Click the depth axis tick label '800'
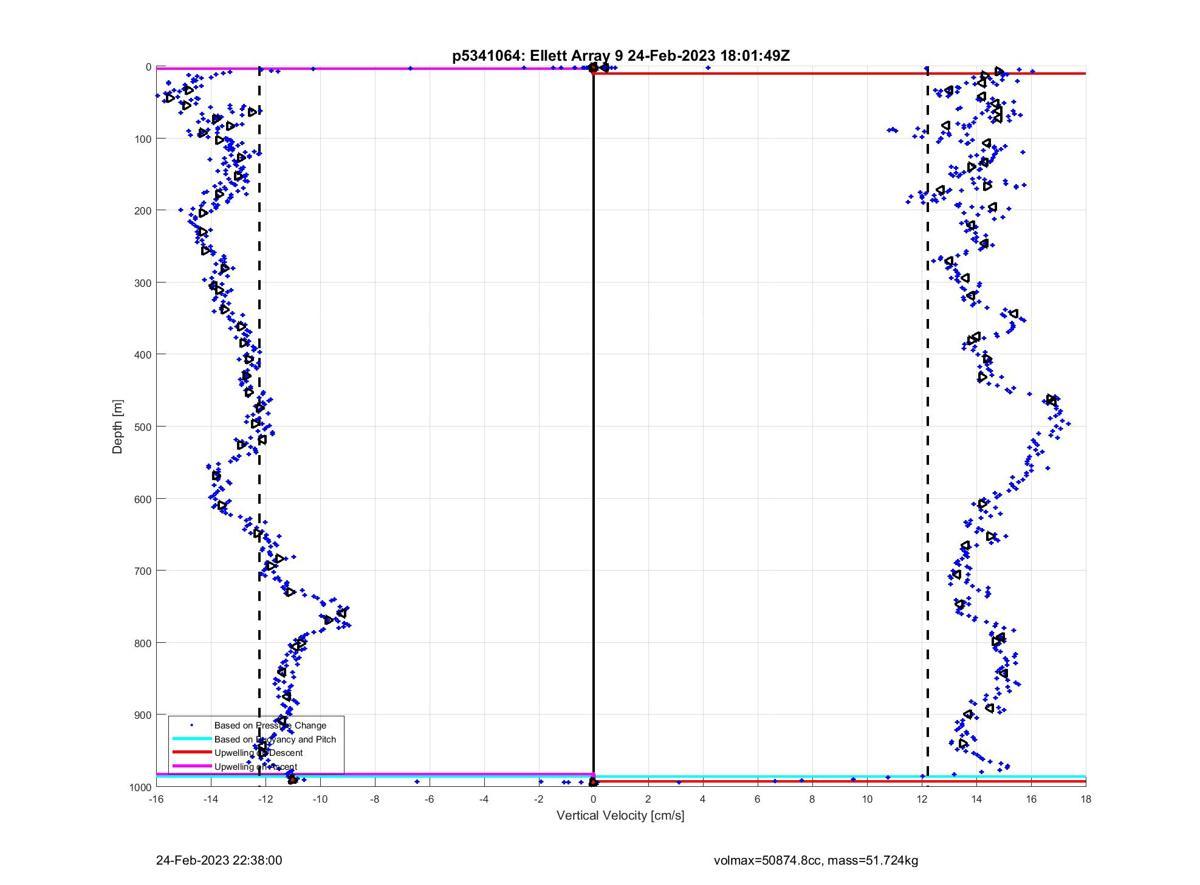Screen dimensions: 1200x885 143,643
